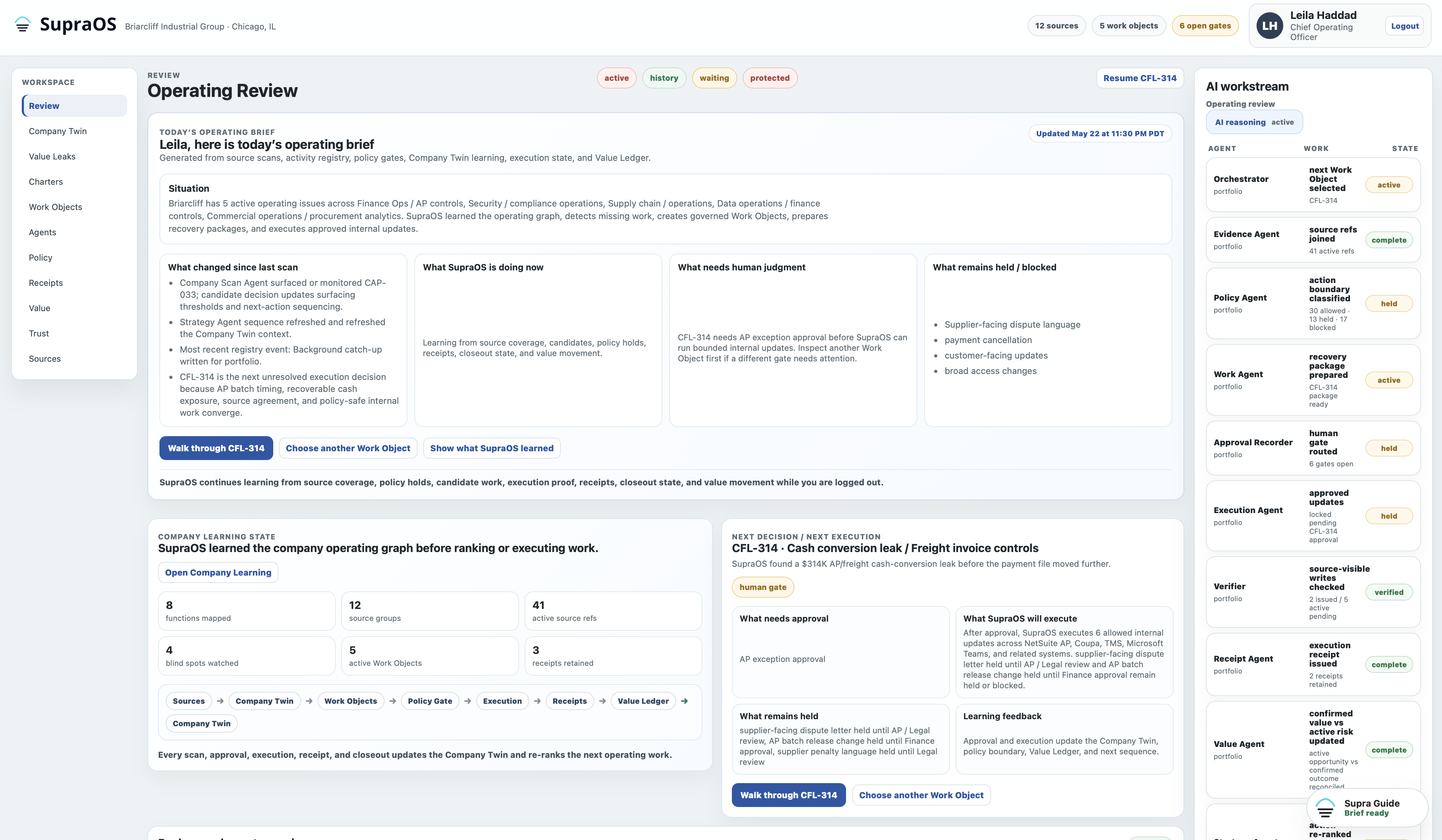Click the Approval Recorder held badge
Viewport: 1442px width, 840px height.
[x=1389, y=448]
